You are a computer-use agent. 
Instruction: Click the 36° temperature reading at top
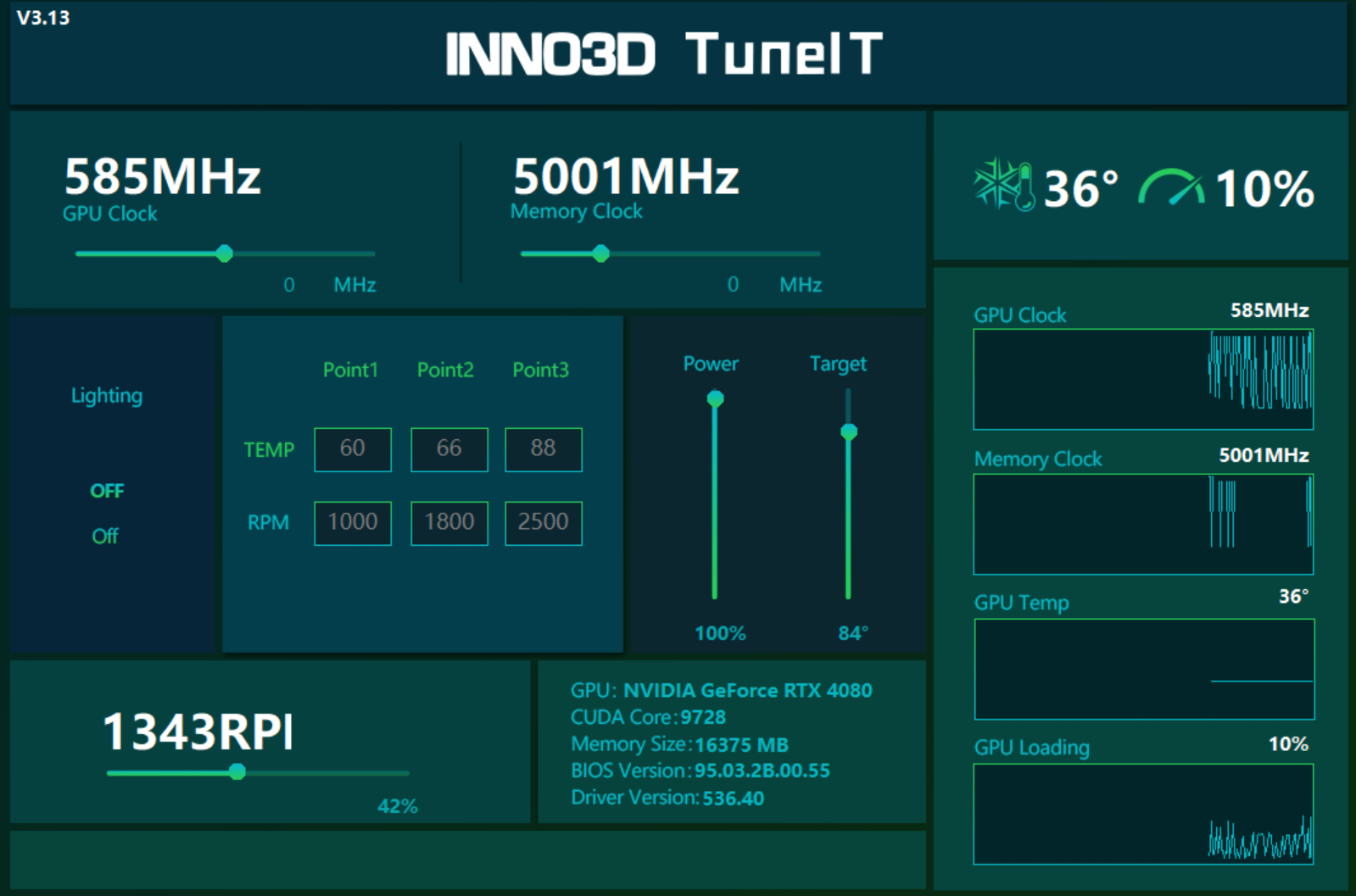coord(1080,188)
